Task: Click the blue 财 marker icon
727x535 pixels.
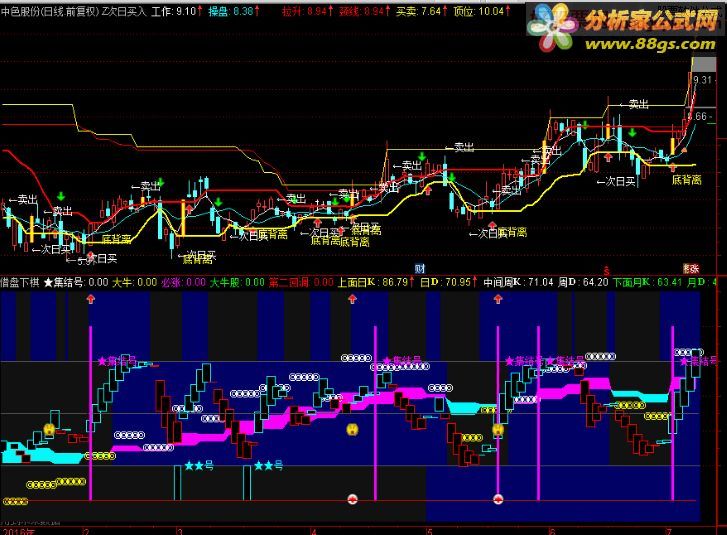Action: 419,268
